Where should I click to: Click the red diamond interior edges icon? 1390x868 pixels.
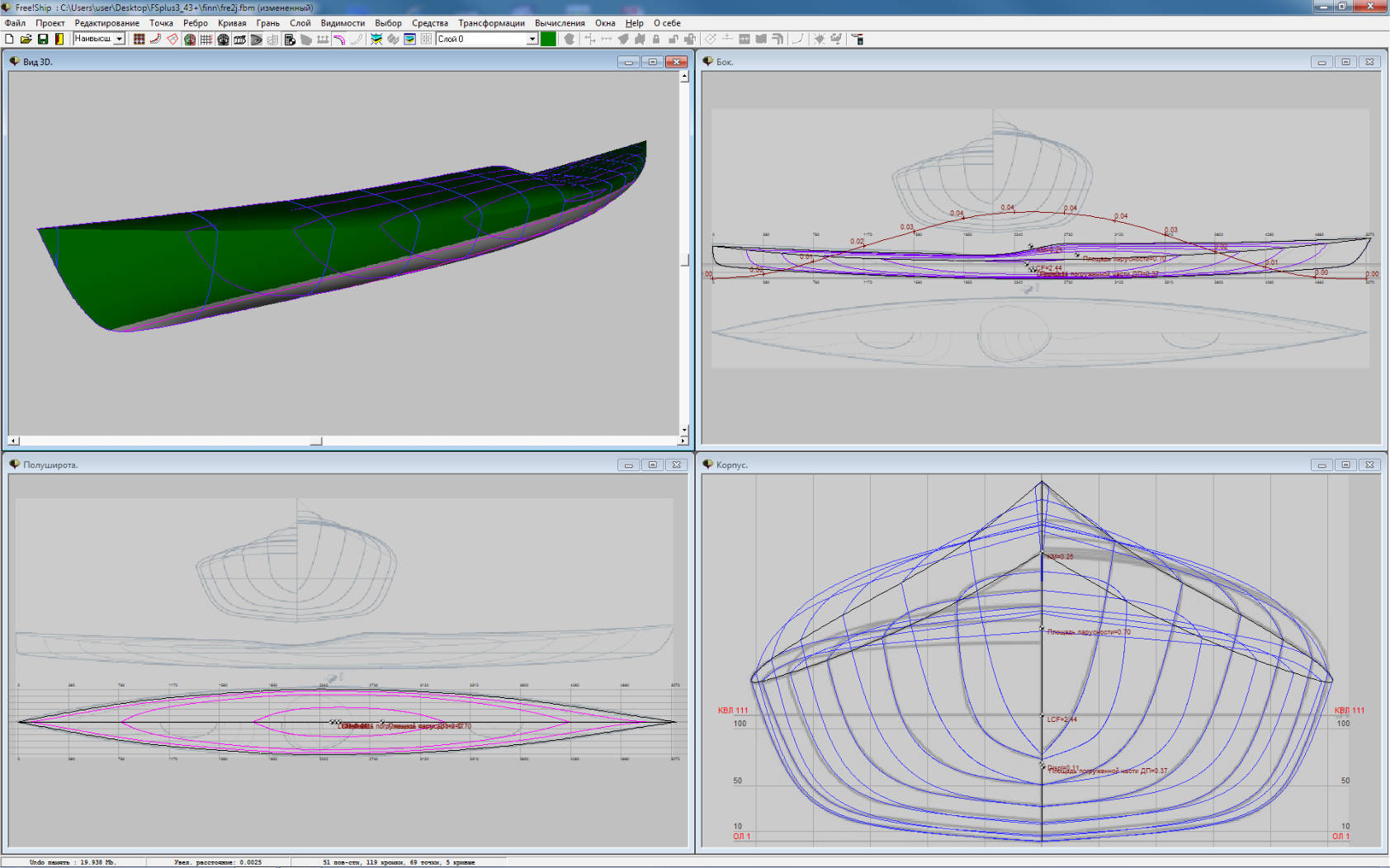point(173,39)
